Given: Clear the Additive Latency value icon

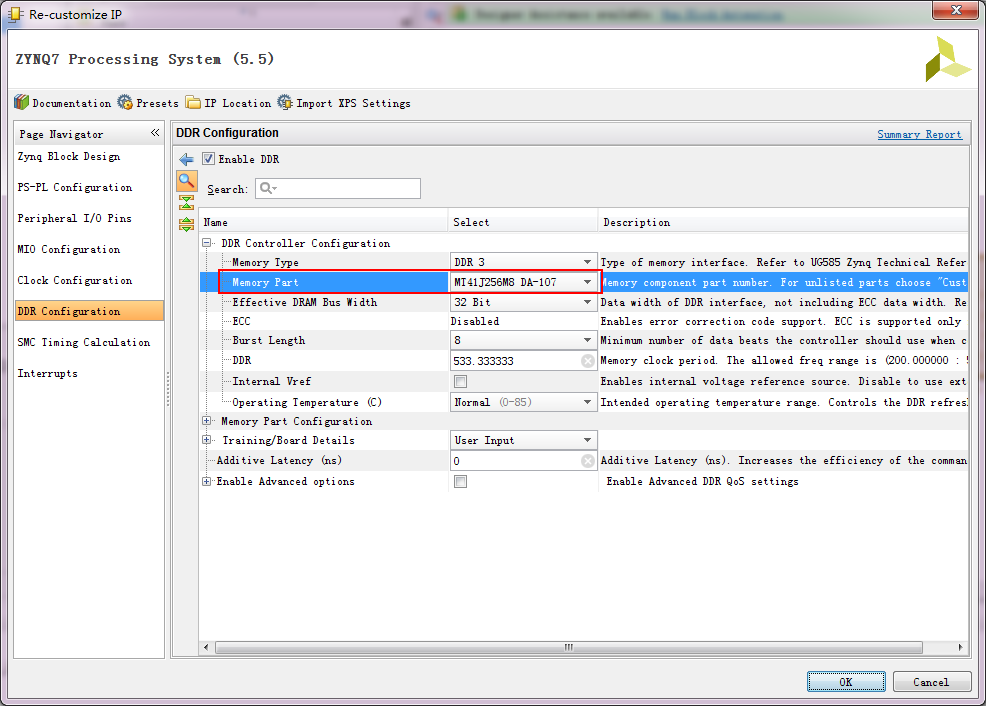Looking at the screenshot, I should click(x=587, y=461).
